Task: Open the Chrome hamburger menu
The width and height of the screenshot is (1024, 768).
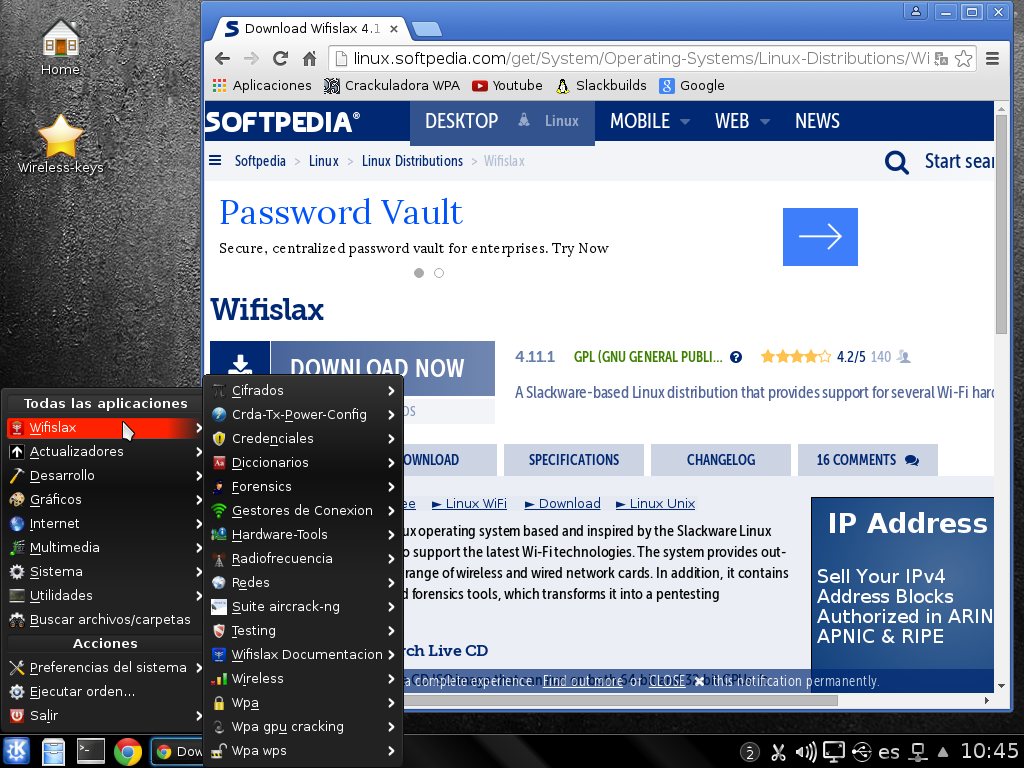Action: tap(993, 59)
